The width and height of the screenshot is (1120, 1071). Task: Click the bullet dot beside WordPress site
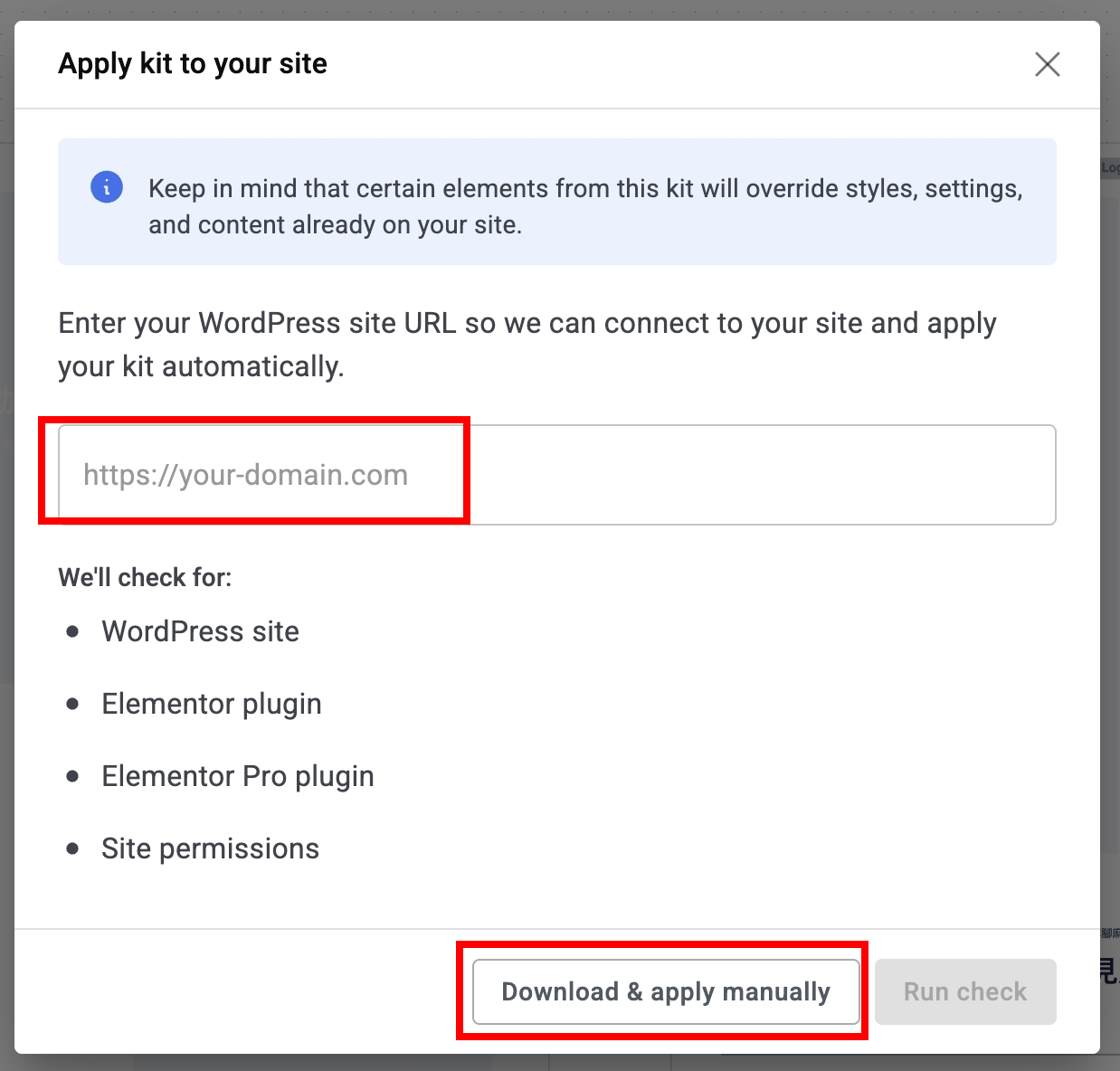click(x=73, y=631)
